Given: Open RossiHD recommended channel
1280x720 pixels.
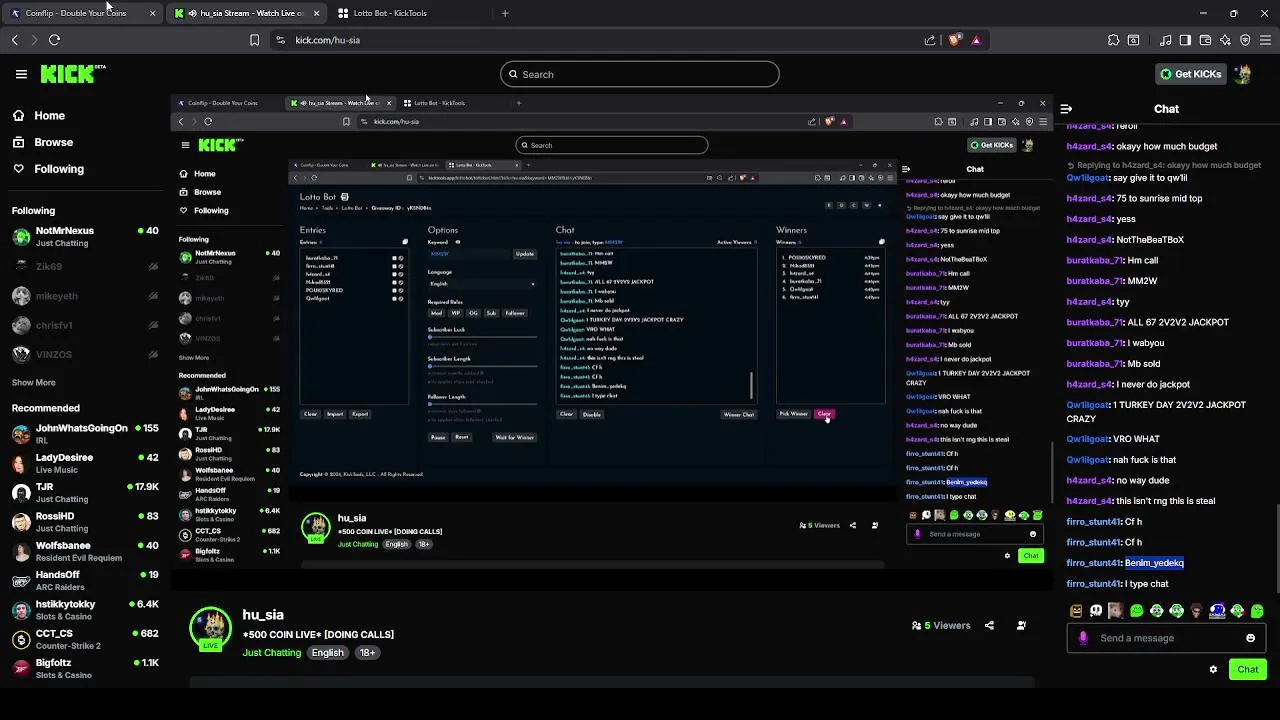Looking at the screenshot, I should click(84, 522).
